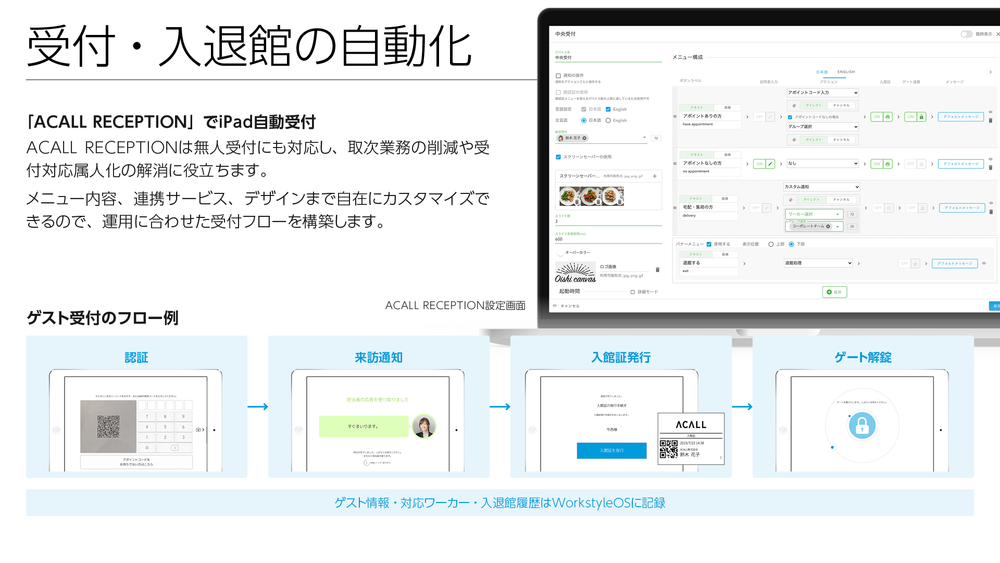Switch to the 日本語 language tab
This screenshot has width=1000, height=563.
[822, 72]
